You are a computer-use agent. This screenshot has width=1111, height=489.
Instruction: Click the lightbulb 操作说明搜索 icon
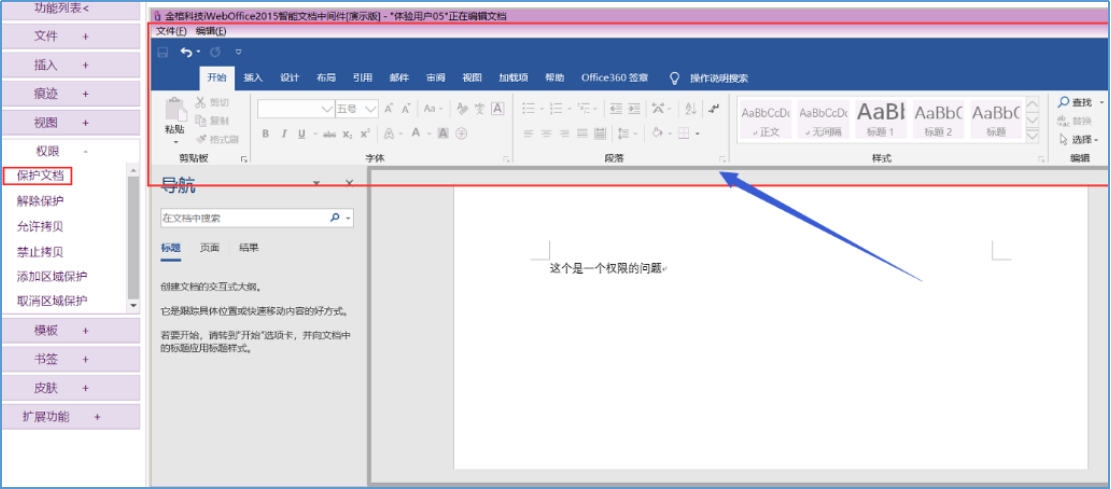(675, 78)
